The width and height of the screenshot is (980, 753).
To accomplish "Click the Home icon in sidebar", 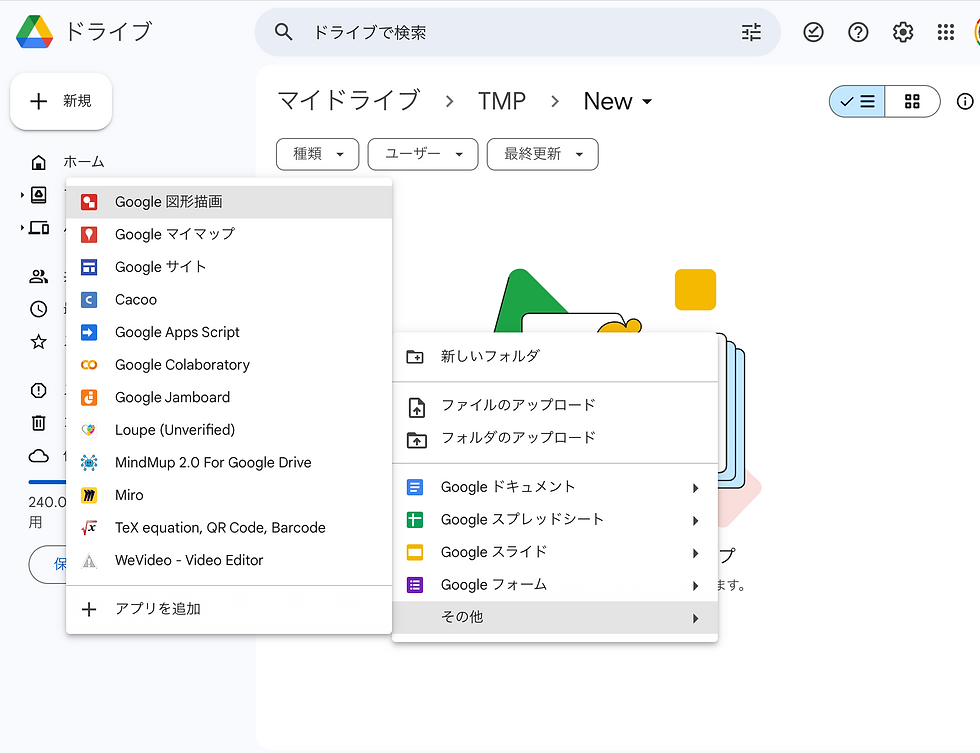I will [x=39, y=162].
